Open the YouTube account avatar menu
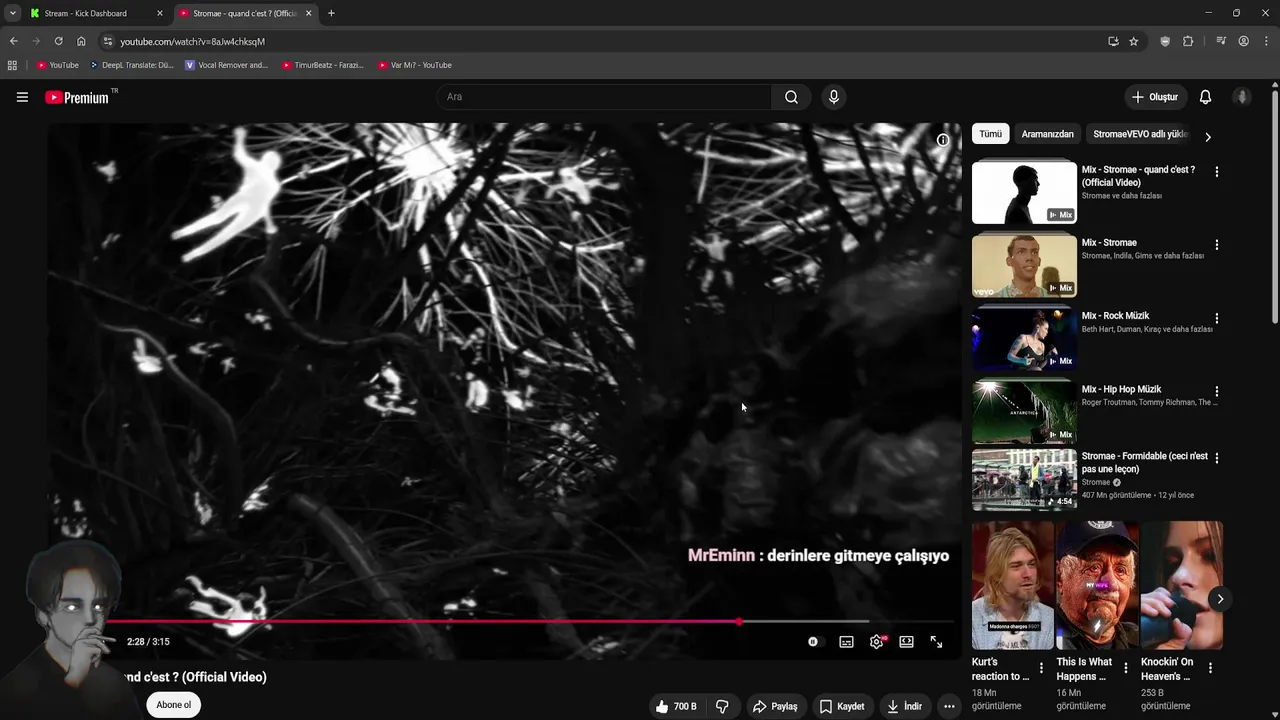The image size is (1280, 720). 1242,97
